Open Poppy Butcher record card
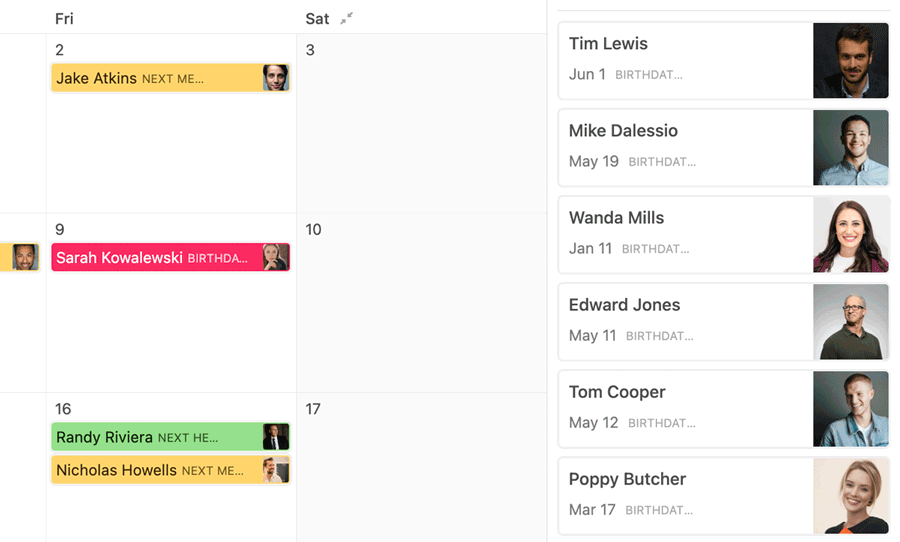The image size is (900, 542). [685, 495]
